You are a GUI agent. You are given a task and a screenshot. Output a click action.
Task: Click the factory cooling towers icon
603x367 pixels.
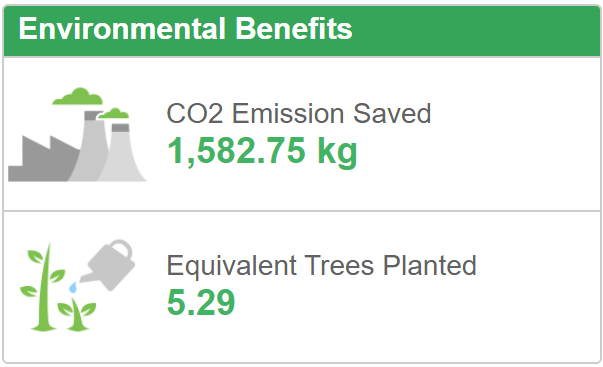(77, 135)
